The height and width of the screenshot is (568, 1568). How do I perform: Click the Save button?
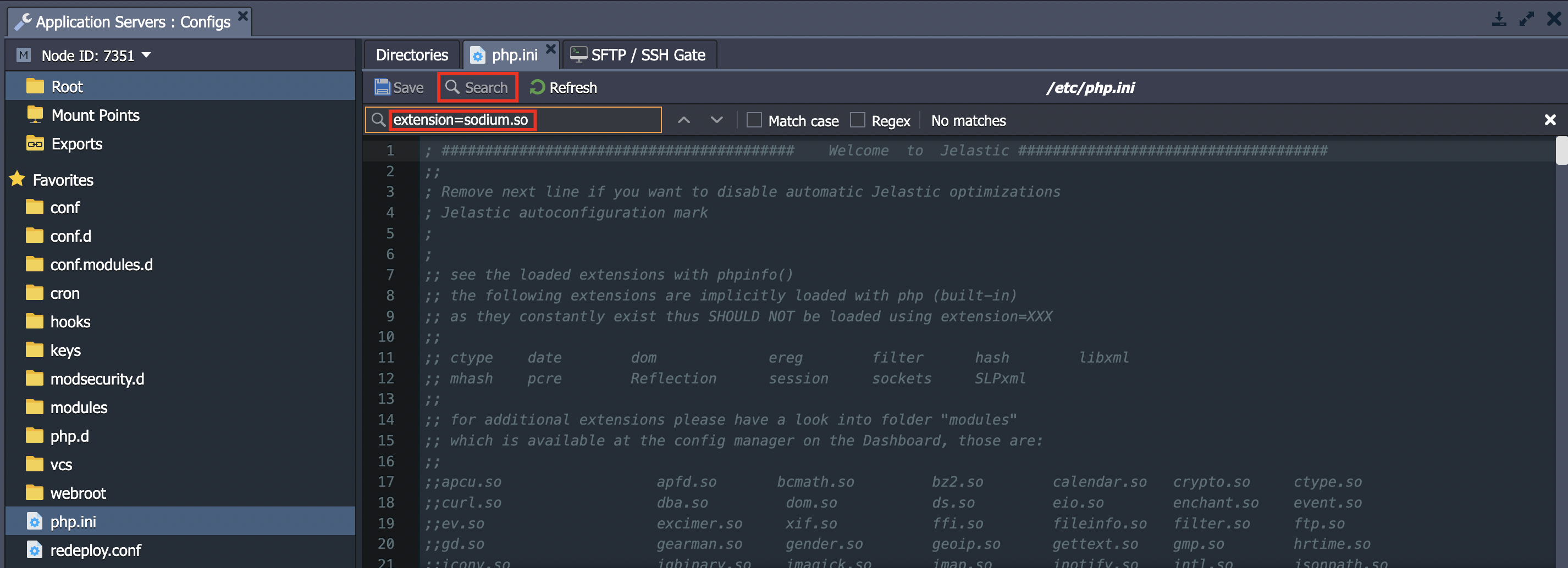(399, 87)
